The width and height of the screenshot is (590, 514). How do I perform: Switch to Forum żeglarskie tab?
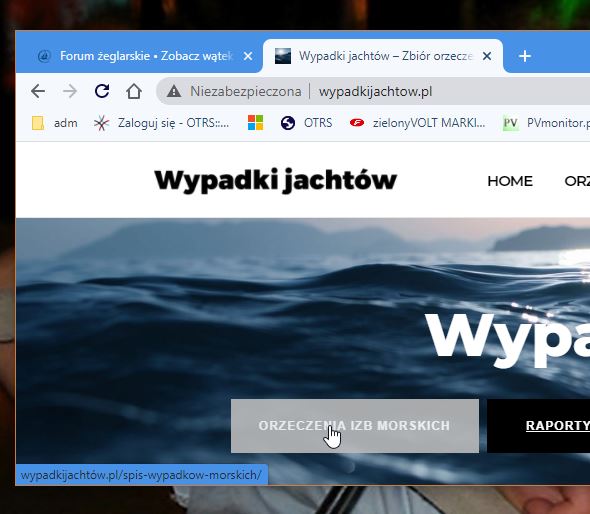[138, 56]
